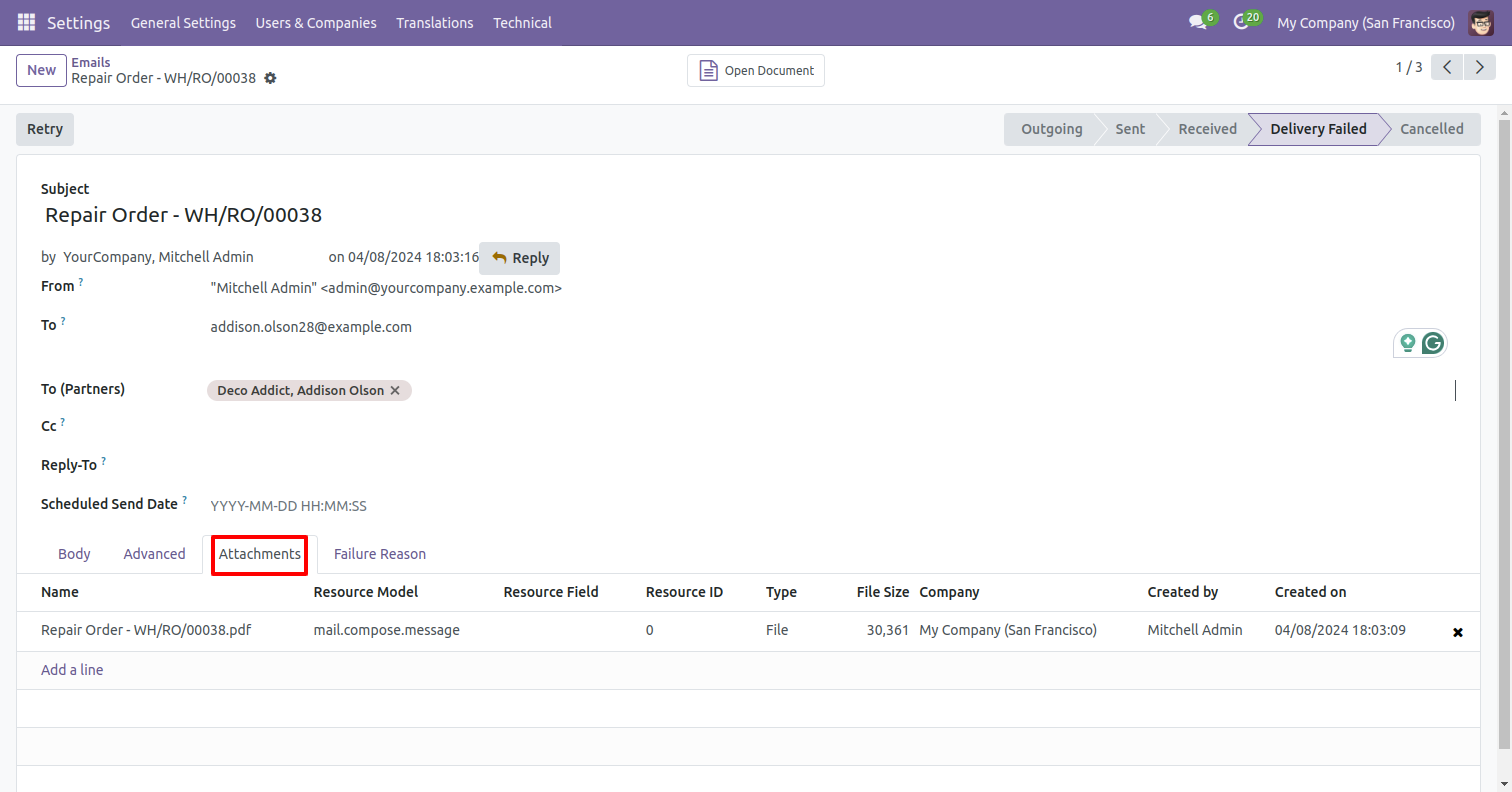1512x792 pixels.
Task: Open the gear actions menu beside record title
Action: [x=270, y=78]
